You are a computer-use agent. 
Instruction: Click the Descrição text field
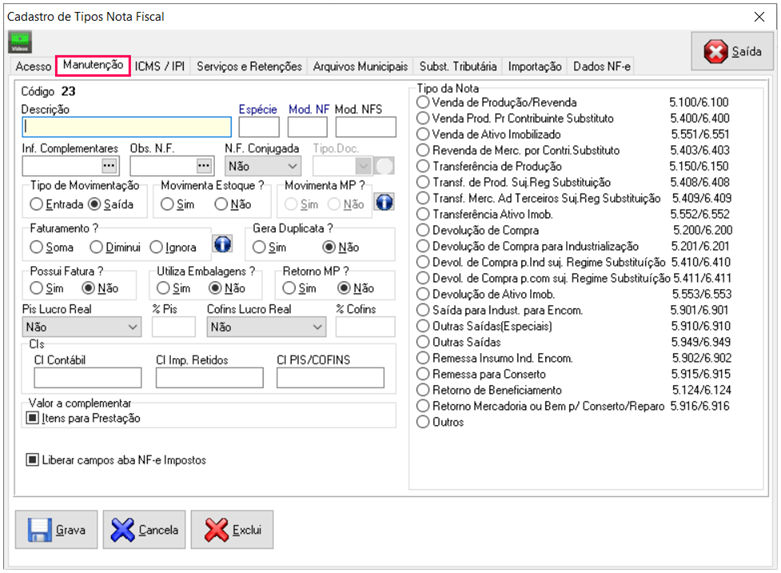(127, 127)
